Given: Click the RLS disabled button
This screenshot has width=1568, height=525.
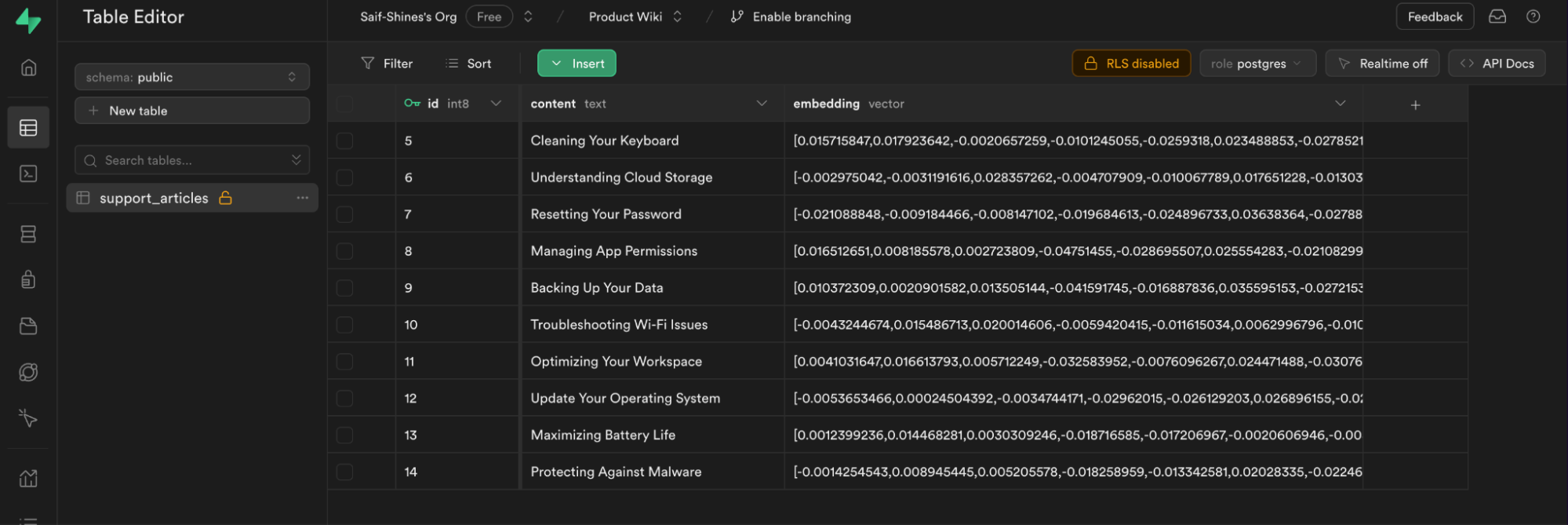Looking at the screenshot, I should [1130, 64].
